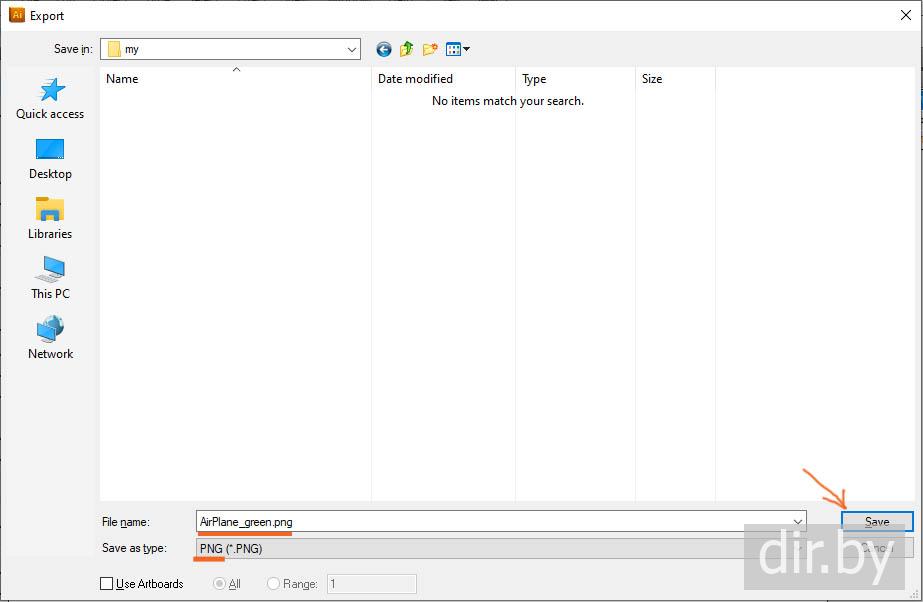This screenshot has height=602, width=923.
Task: Create a new folder
Action: (x=430, y=49)
